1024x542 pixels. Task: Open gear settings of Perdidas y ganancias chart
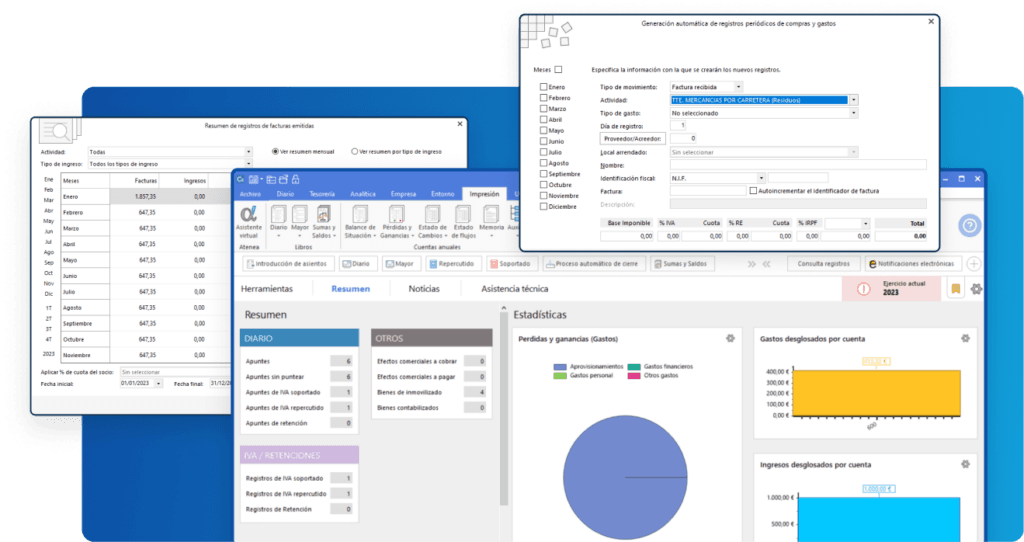730,338
